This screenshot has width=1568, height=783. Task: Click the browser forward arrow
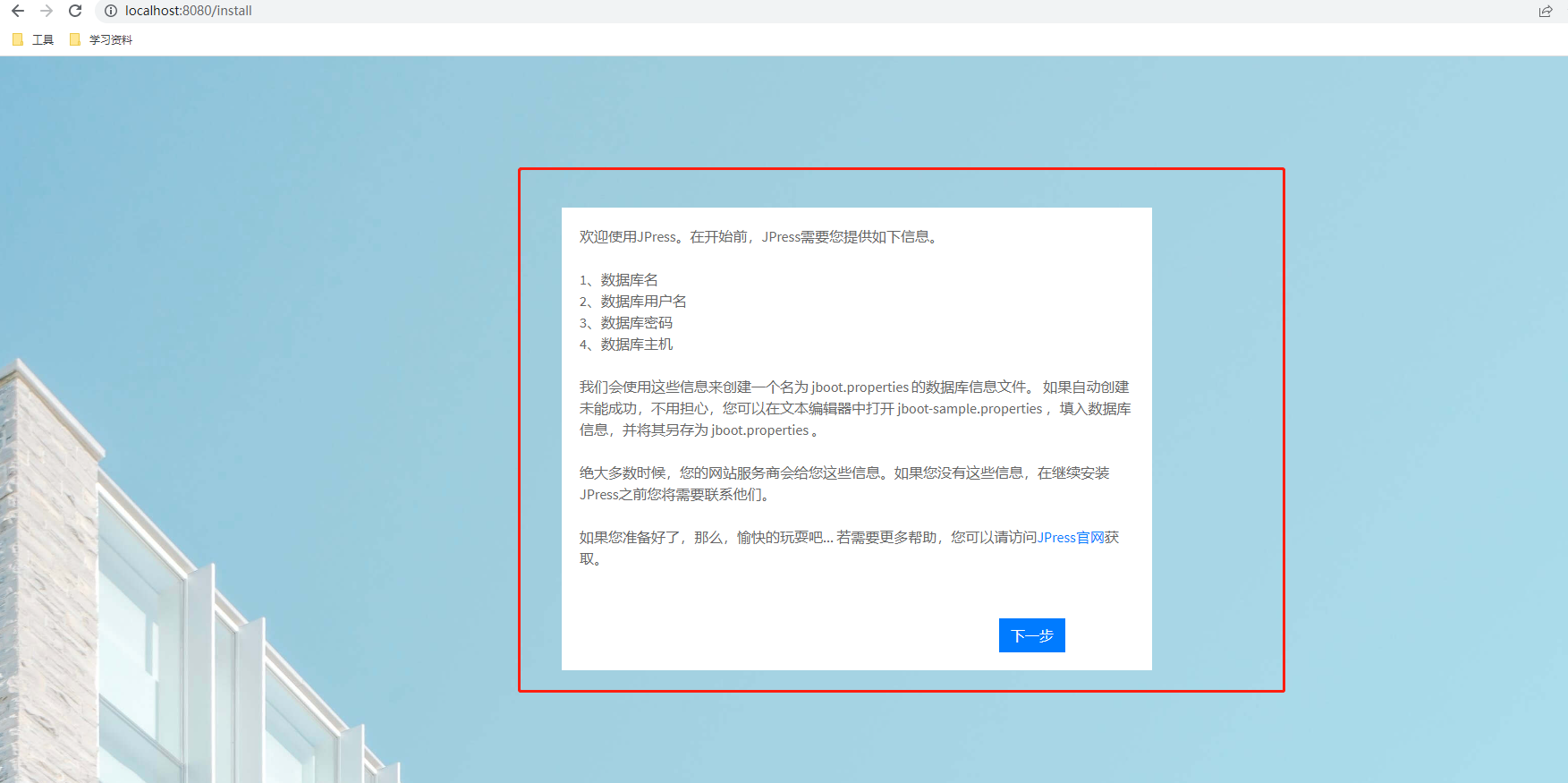pyautogui.click(x=47, y=11)
